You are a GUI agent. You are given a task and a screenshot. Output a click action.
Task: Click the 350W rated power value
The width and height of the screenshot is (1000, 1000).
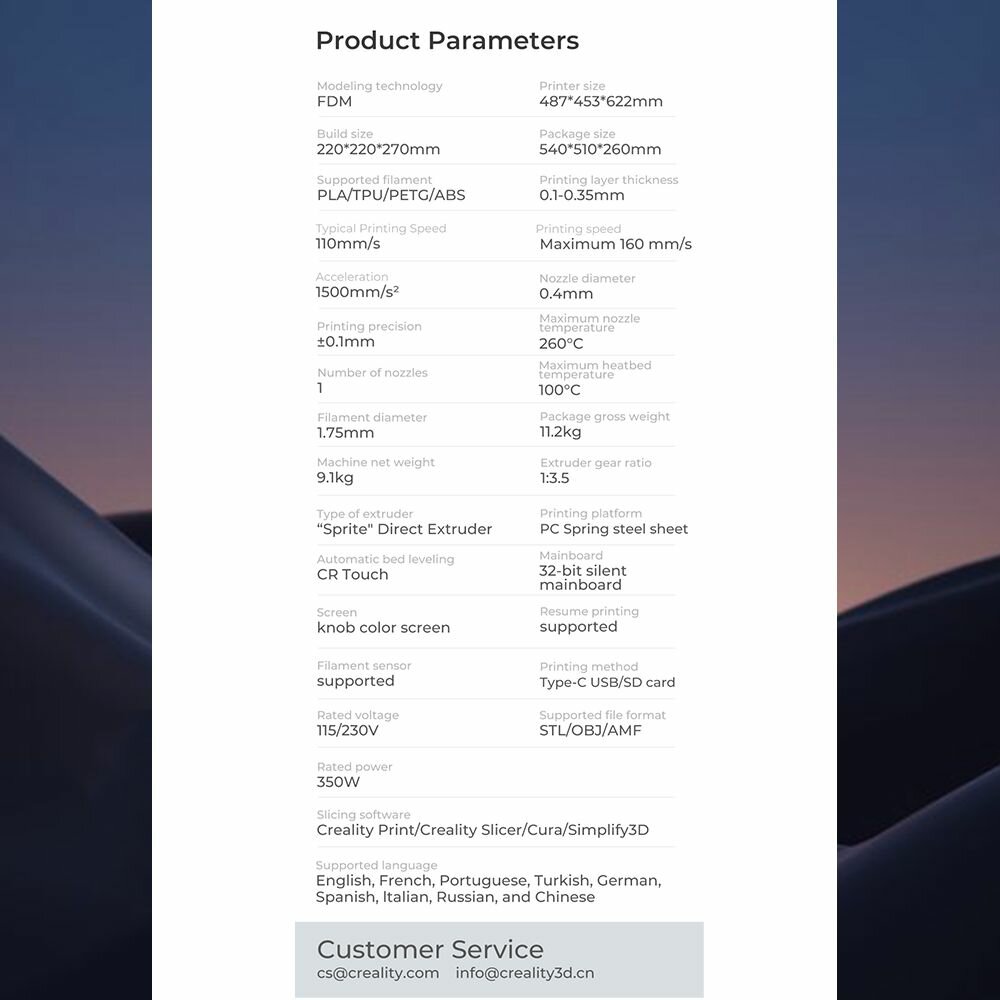point(338,783)
